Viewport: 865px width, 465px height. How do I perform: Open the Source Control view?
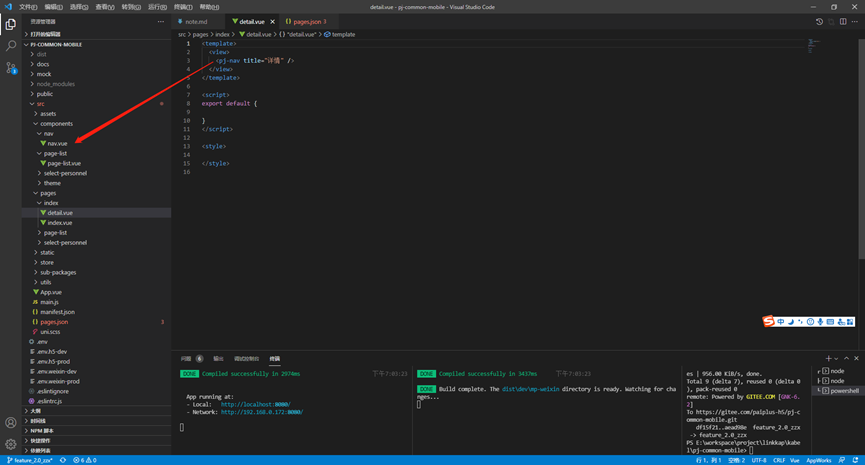10,68
